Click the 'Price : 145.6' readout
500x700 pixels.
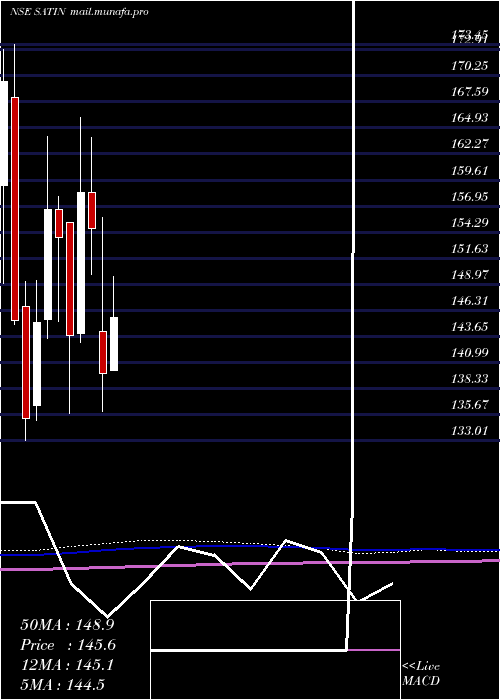[x=68, y=645]
